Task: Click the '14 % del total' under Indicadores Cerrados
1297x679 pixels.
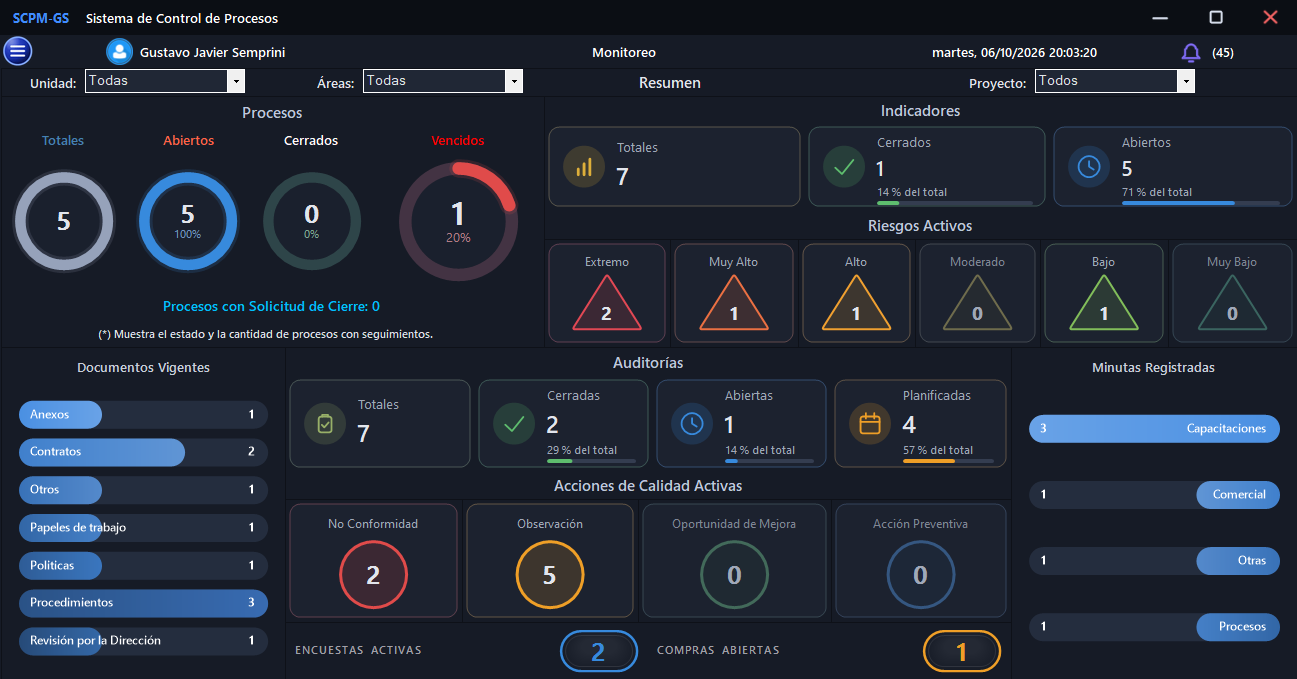Action: pyautogui.click(x=912, y=192)
